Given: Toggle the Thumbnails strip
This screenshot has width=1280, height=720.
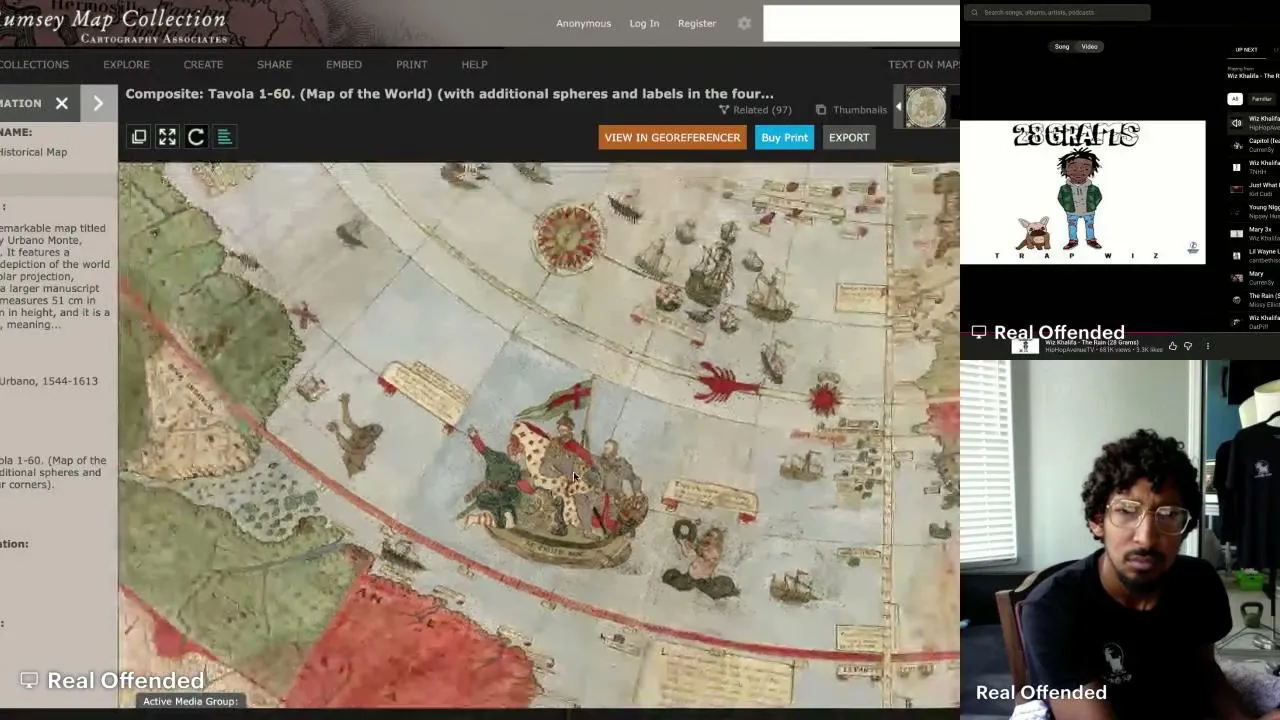Looking at the screenshot, I should pos(851,110).
